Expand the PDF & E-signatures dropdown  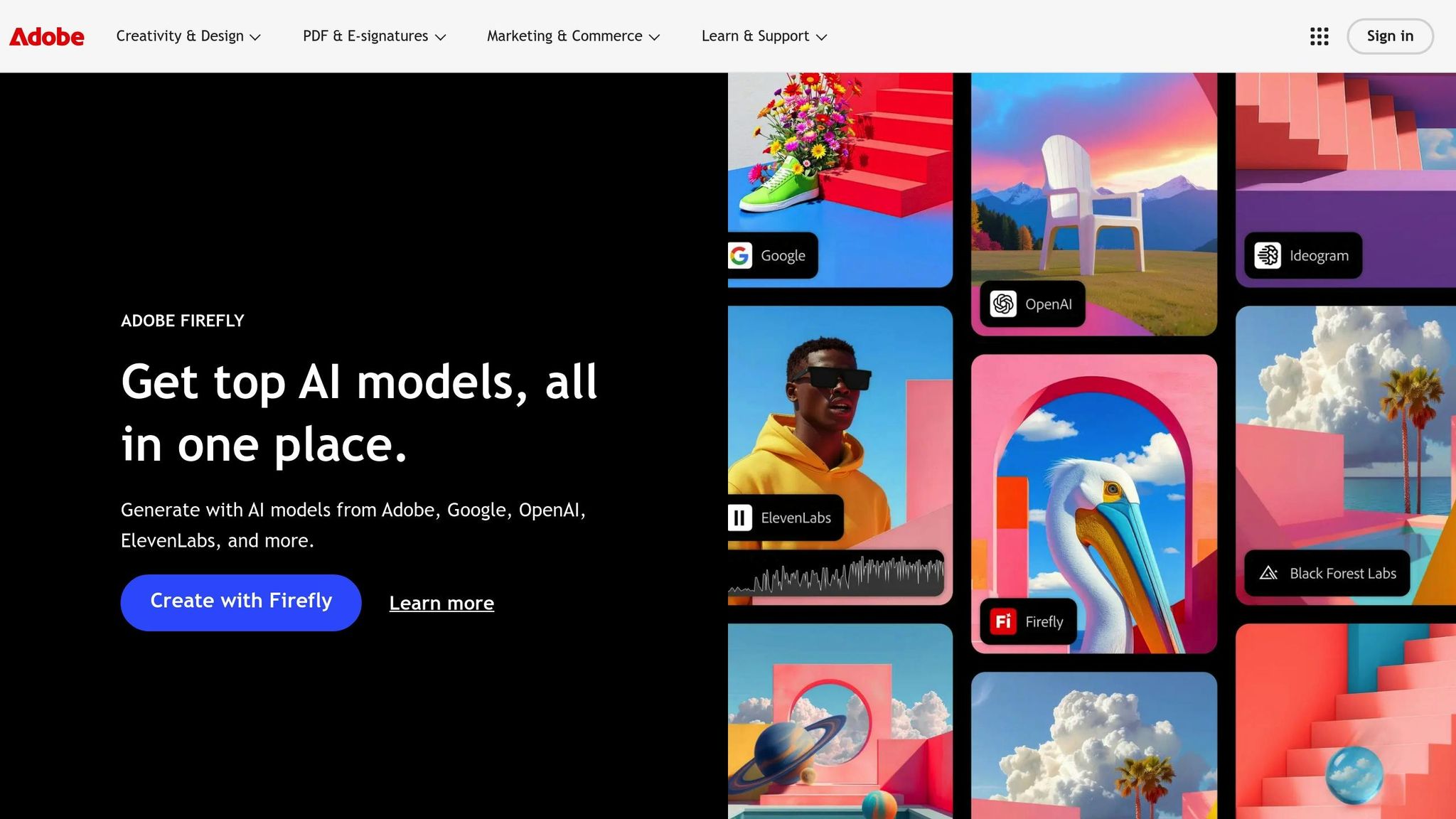(x=374, y=36)
